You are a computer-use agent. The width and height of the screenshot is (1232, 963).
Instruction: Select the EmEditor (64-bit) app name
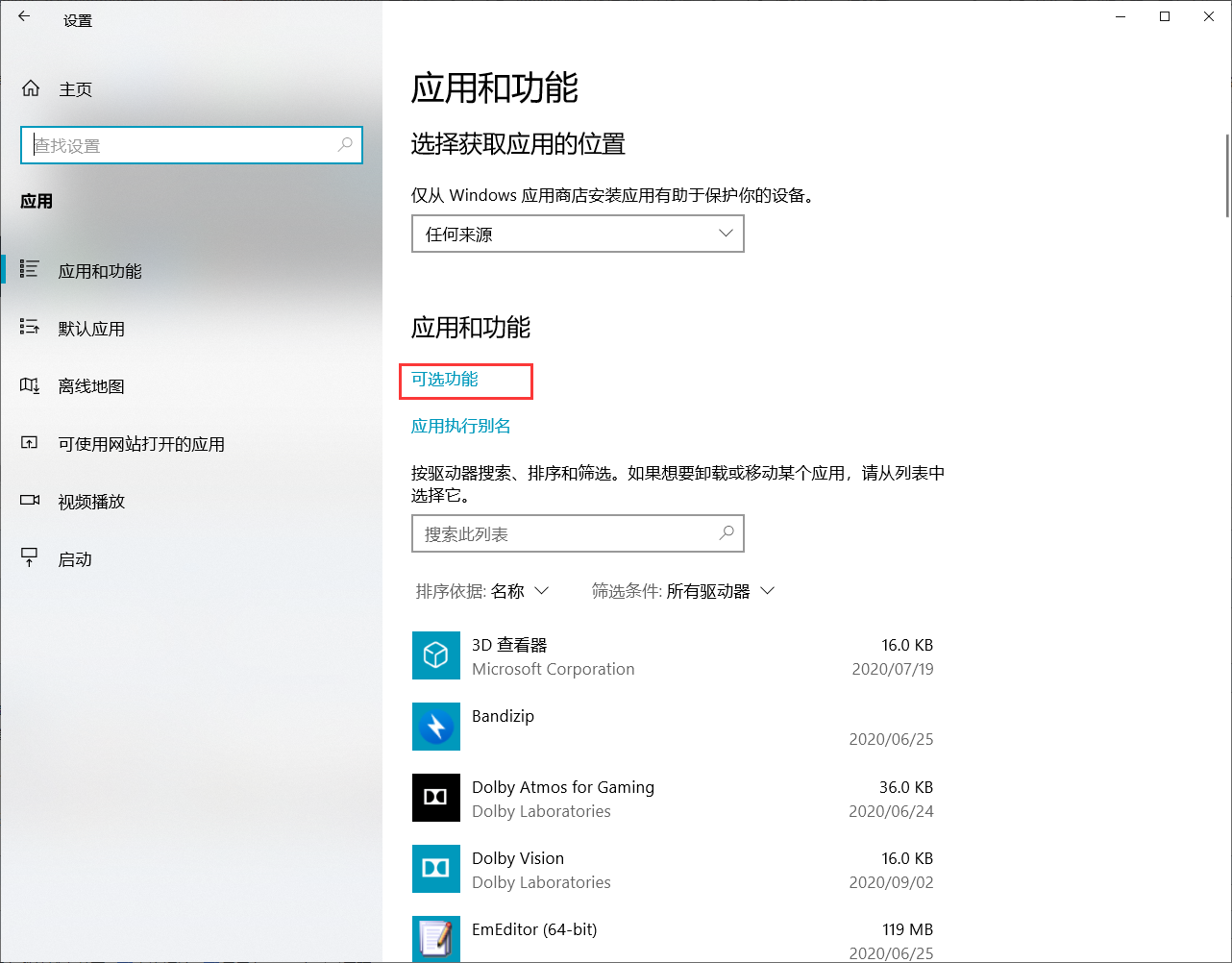point(534,929)
